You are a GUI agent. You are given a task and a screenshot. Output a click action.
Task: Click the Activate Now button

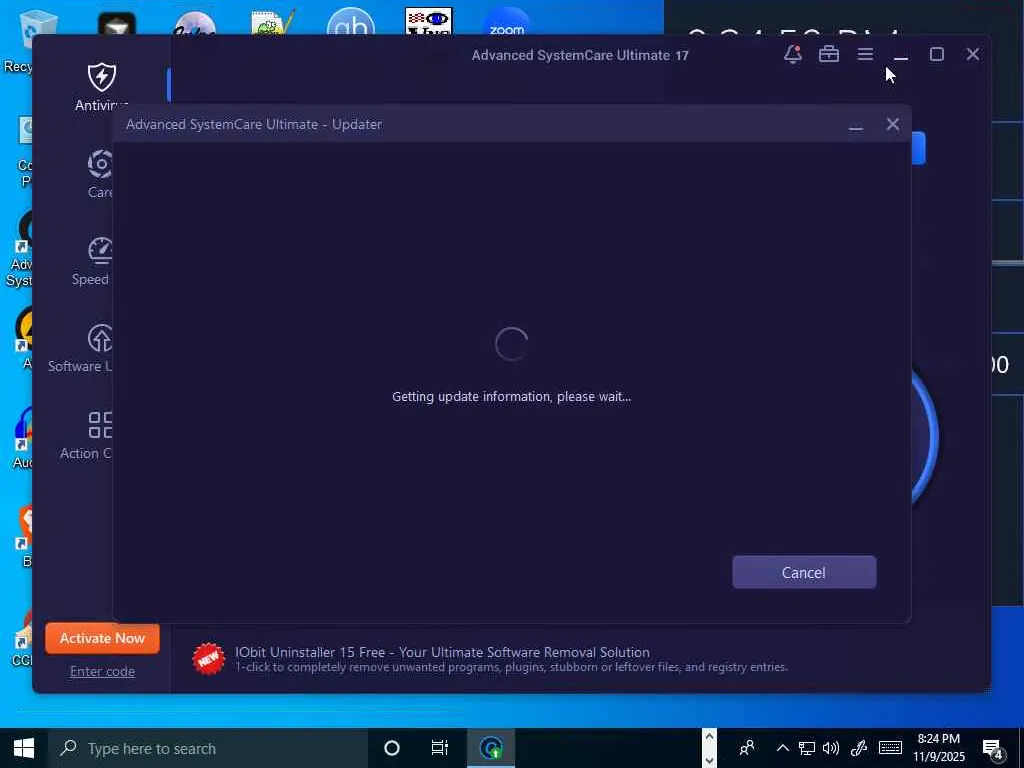[103, 638]
